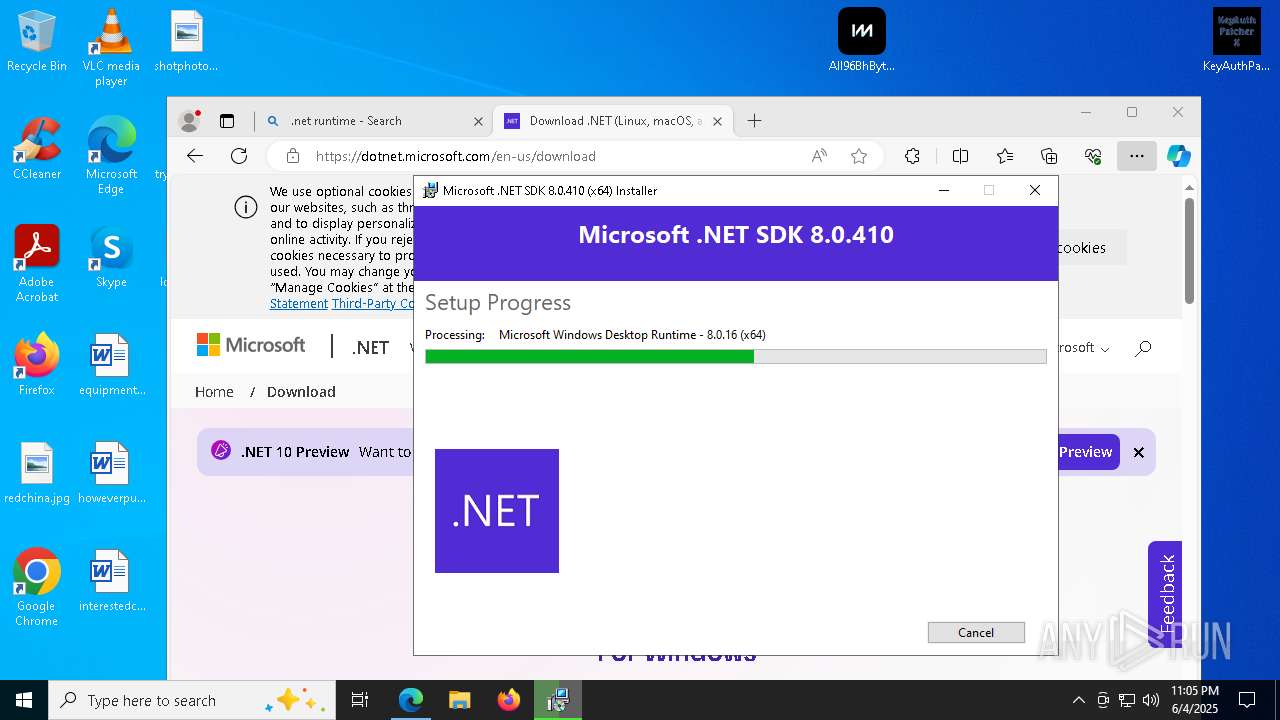Viewport: 1280px width, 720px height.
Task: Dismiss .NET 10 Preview banner
Action: tap(1138, 452)
